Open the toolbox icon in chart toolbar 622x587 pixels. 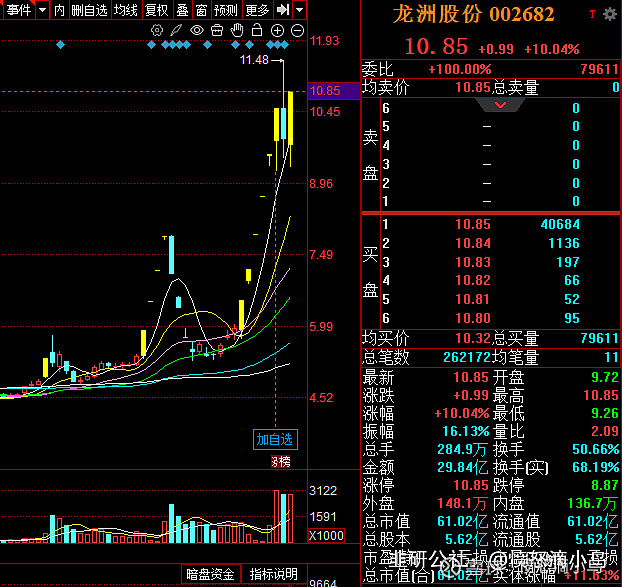click(x=217, y=31)
